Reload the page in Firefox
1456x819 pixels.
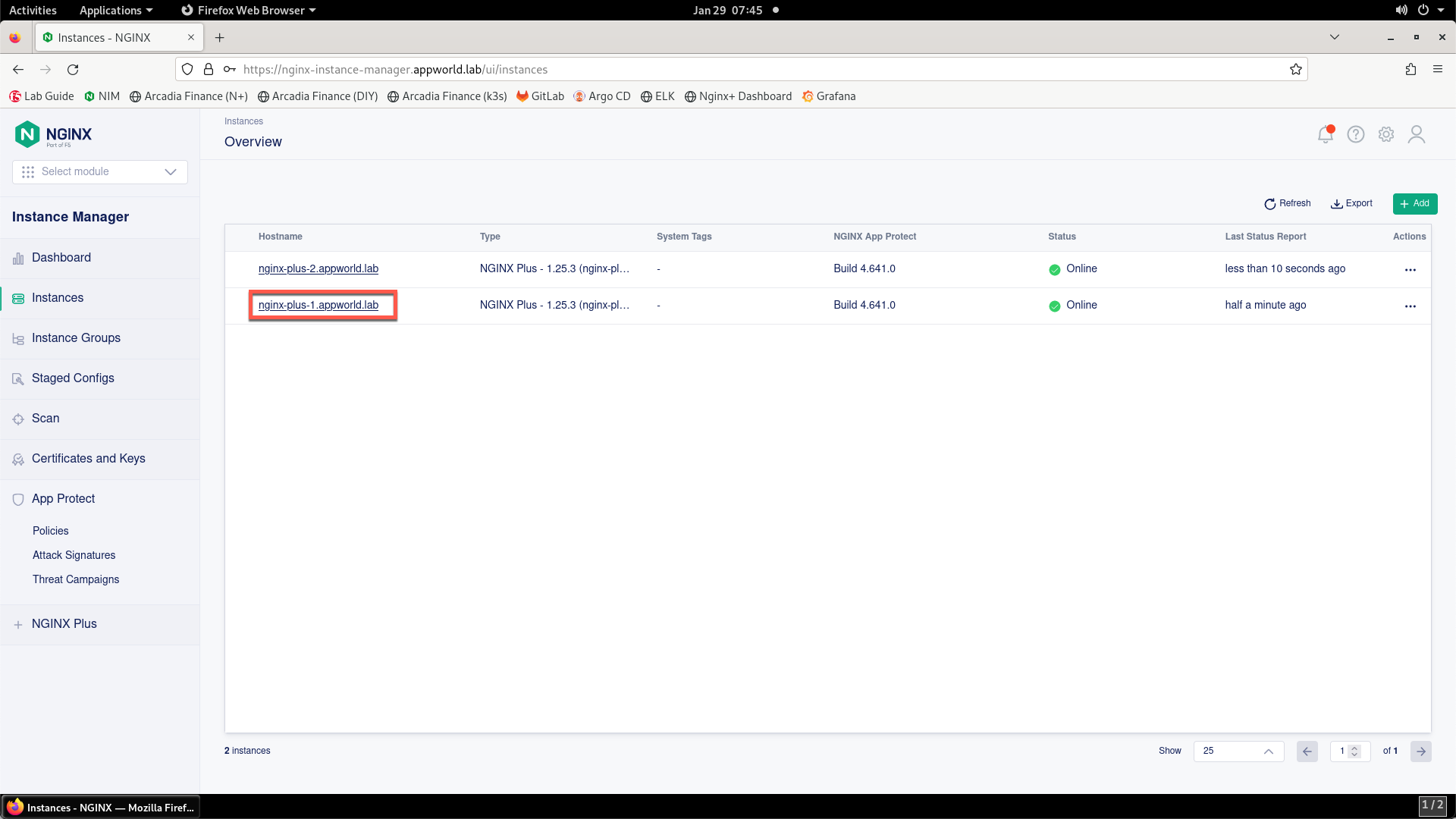click(x=73, y=69)
